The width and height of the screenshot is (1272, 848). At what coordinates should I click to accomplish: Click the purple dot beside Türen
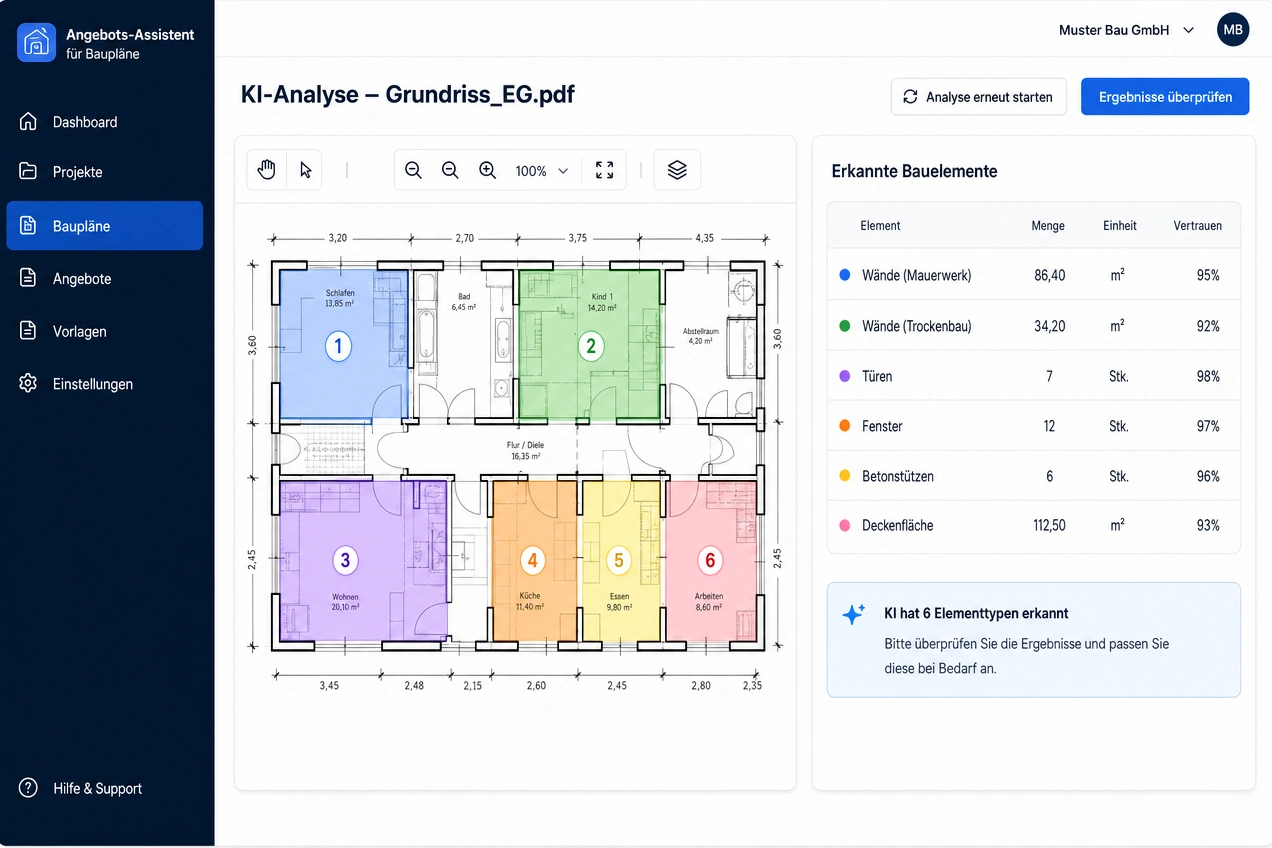pos(845,376)
